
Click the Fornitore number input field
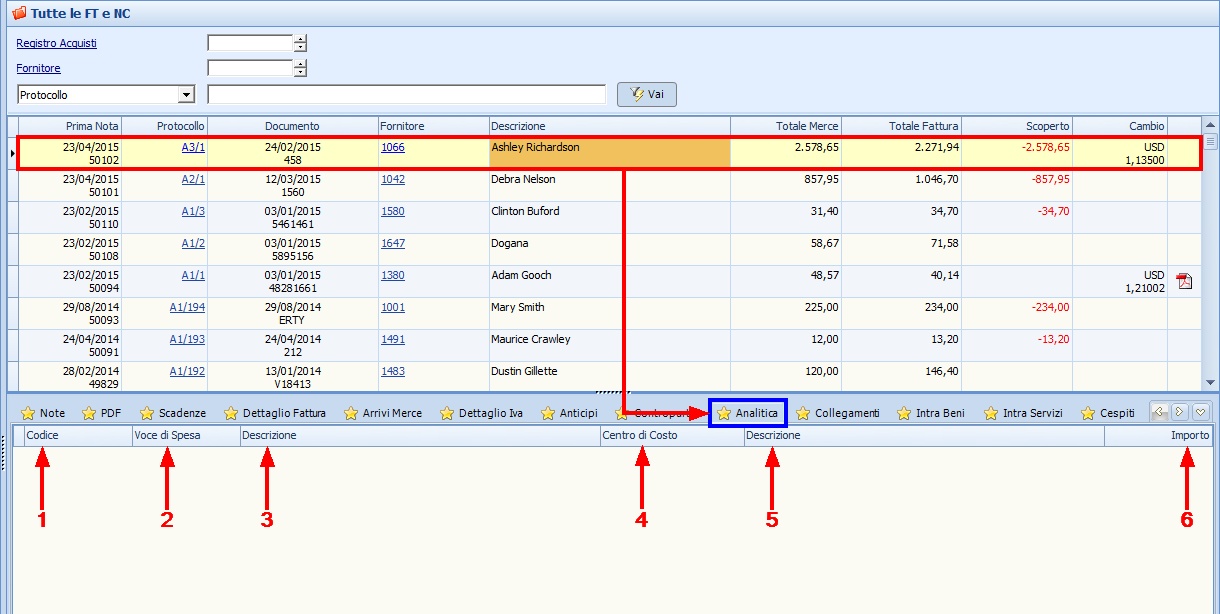tap(249, 68)
